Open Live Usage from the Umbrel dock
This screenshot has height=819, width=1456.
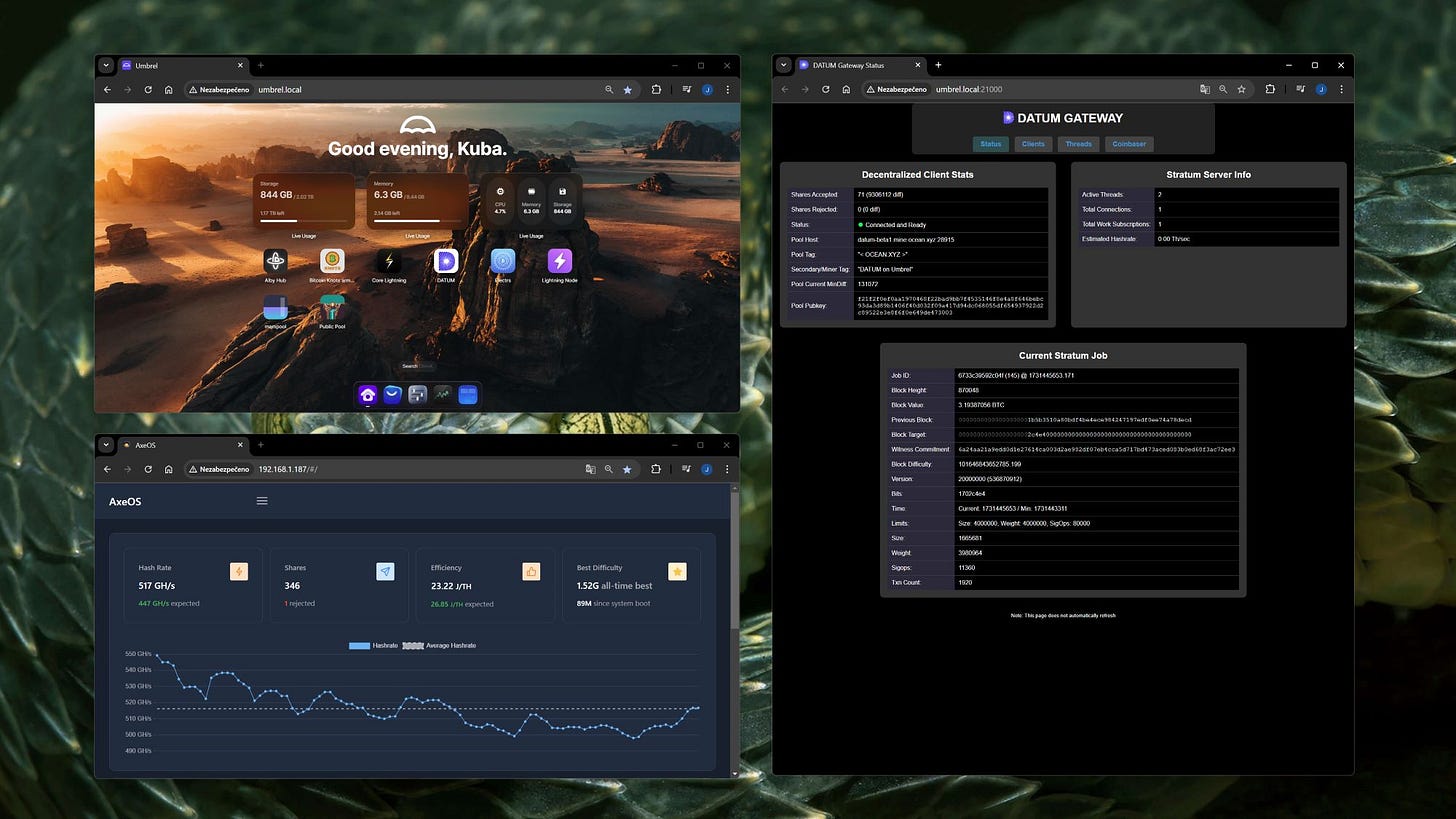tap(442, 395)
